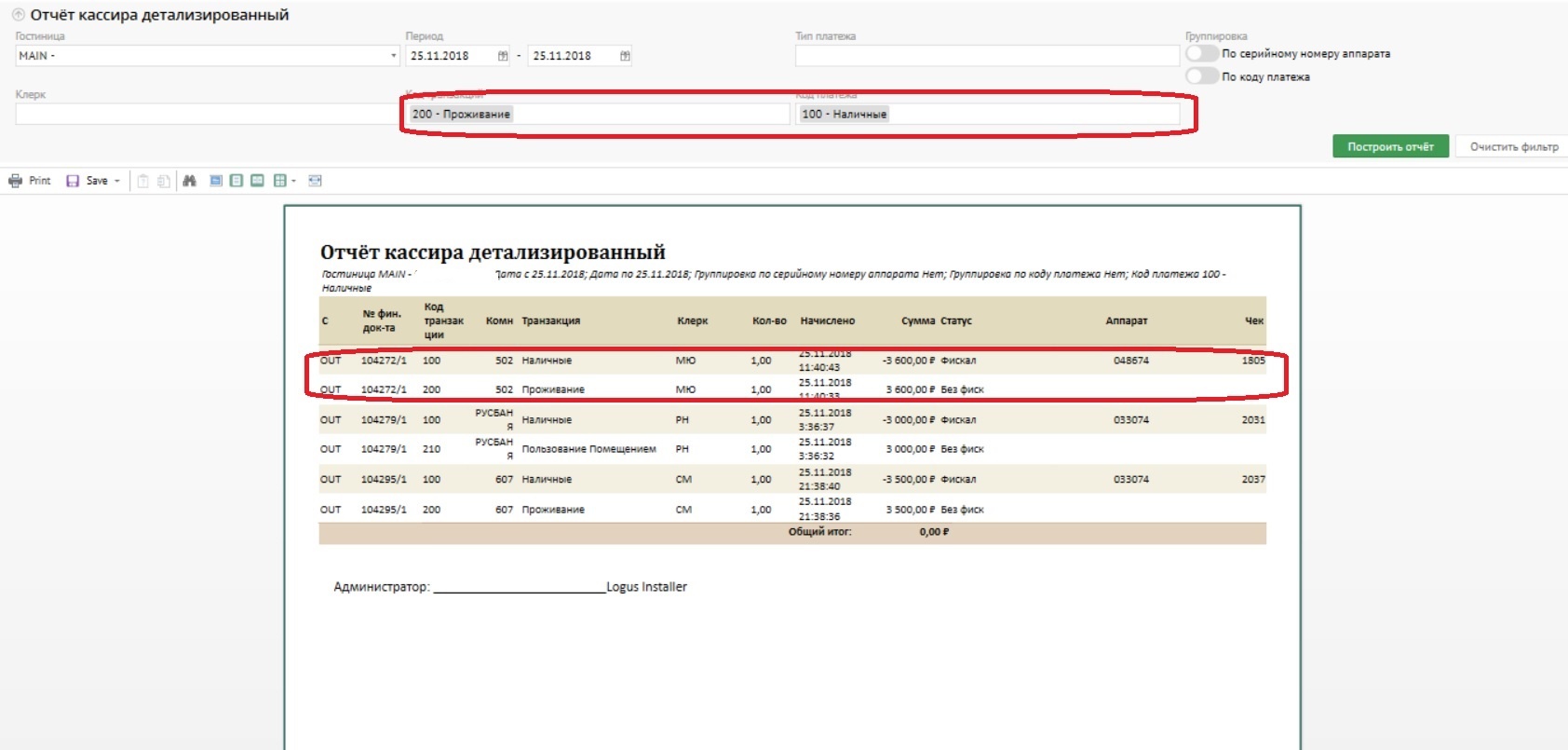Click the green Построить отчёт button
This screenshot has width=1568, height=750.
click(1390, 146)
